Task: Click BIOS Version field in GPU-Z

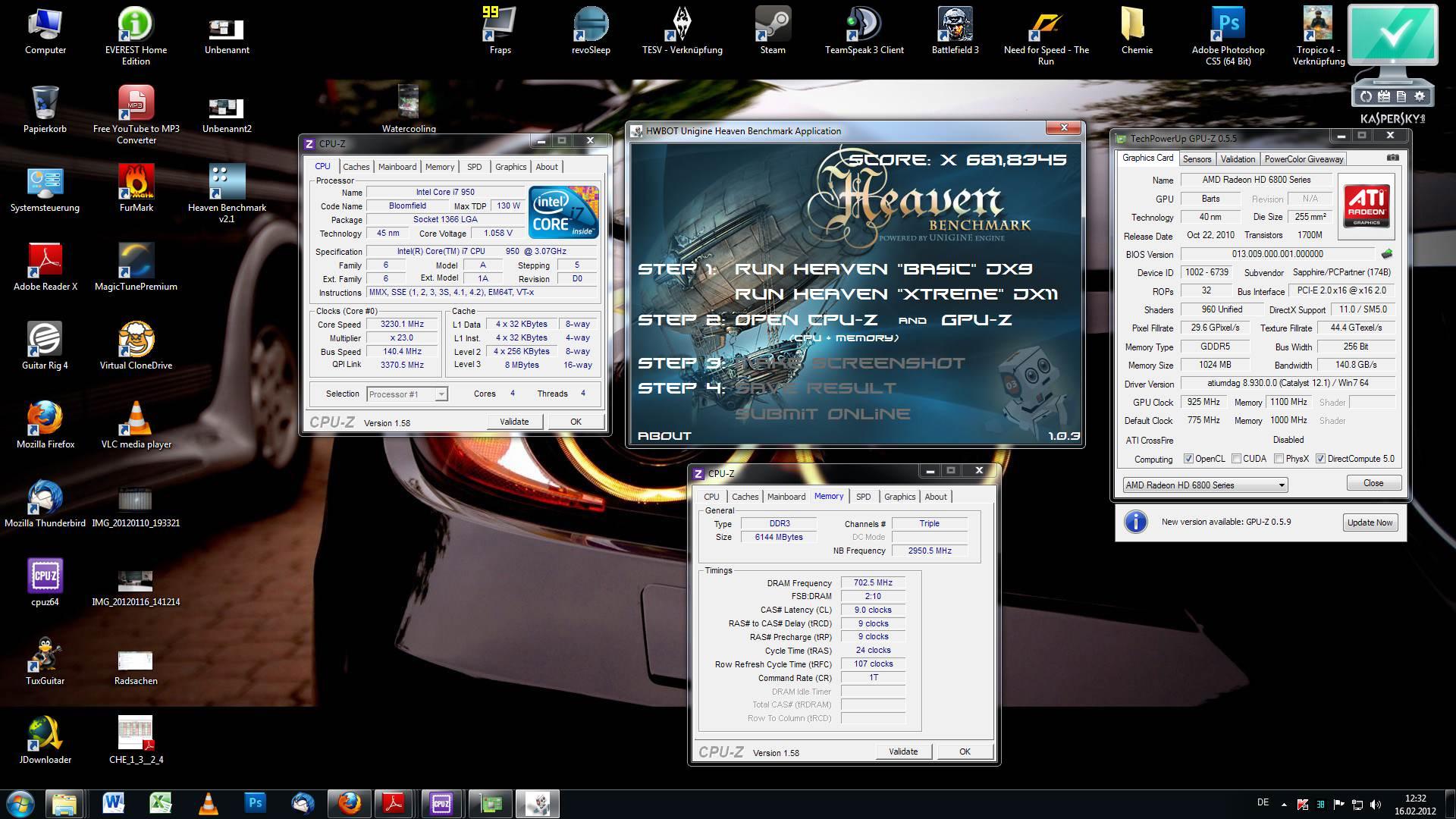Action: [1277, 254]
